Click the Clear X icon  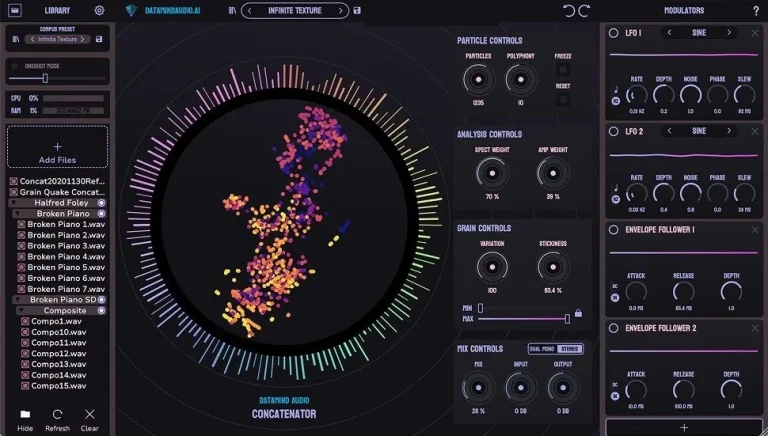pos(90,414)
